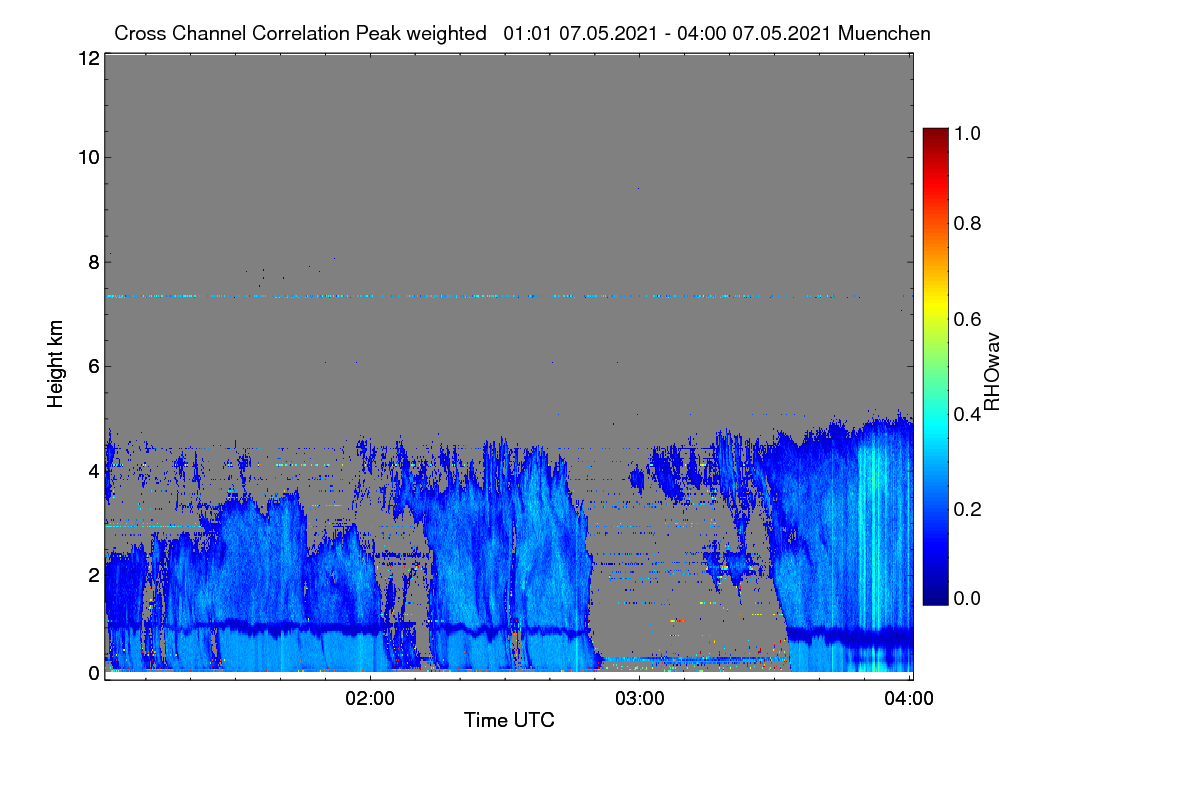Click the station name 'Muenchen'

[x=884, y=33]
